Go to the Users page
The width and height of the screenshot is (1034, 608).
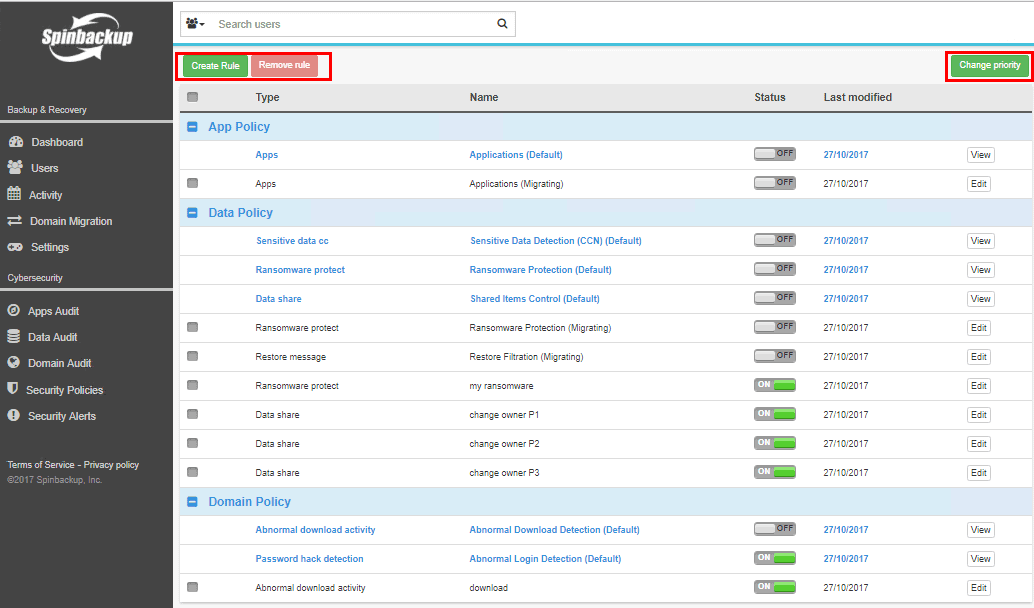point(44,168)
